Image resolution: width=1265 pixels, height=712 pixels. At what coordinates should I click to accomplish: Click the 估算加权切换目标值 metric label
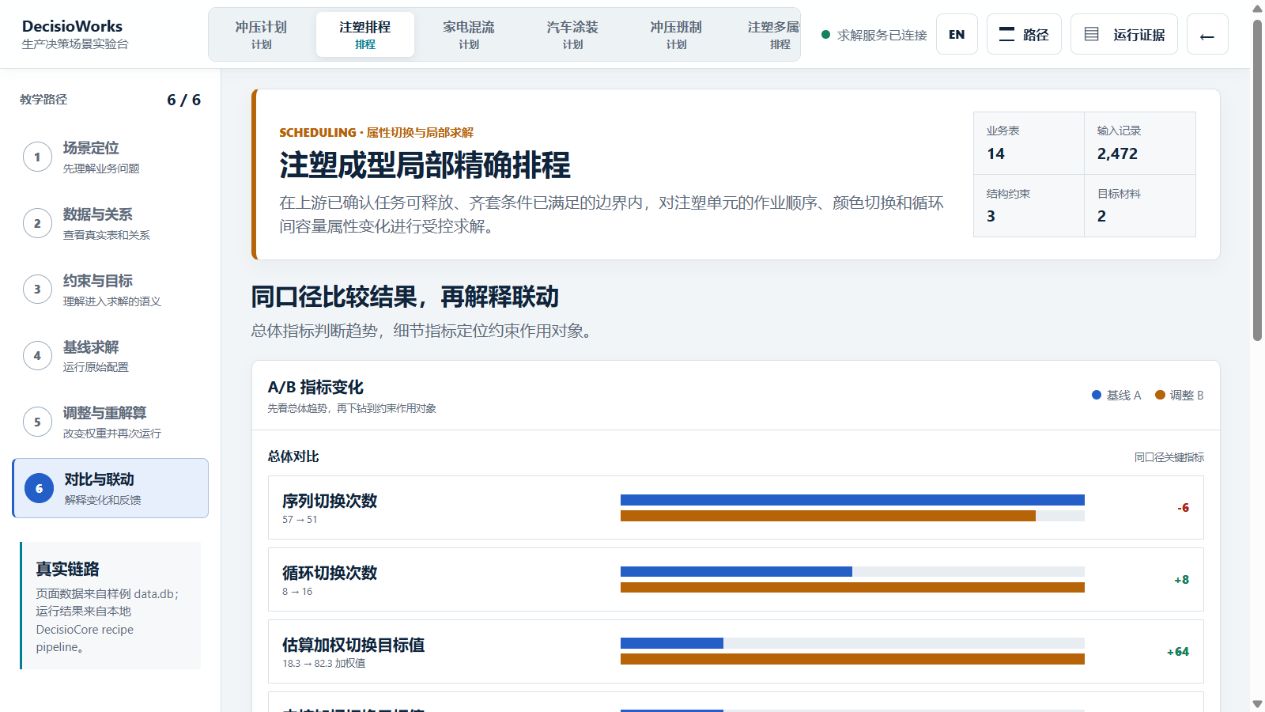click(x=354, y=645)
